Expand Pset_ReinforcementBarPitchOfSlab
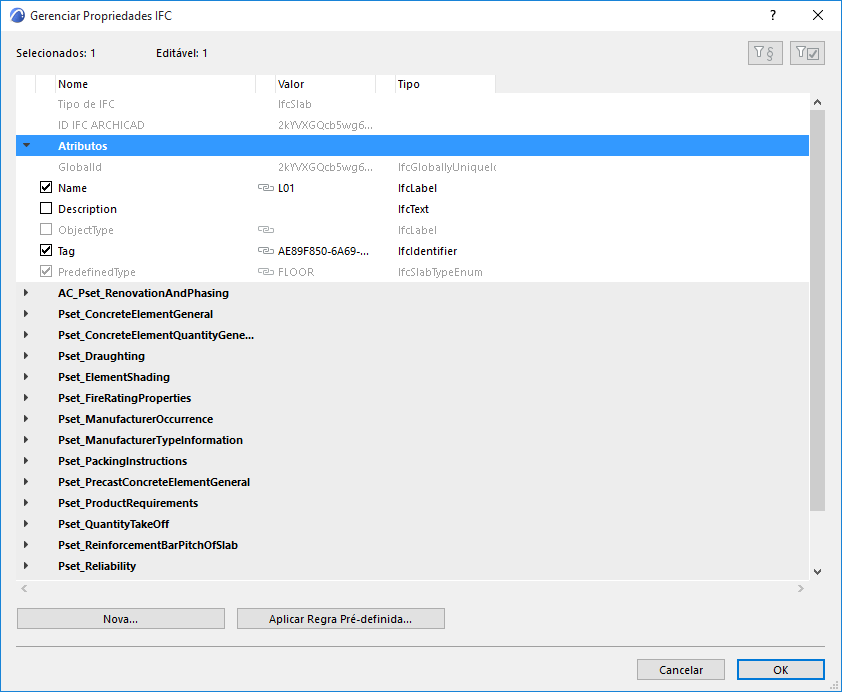The height and width of the screenshot is (692, 842). (26, 544)
